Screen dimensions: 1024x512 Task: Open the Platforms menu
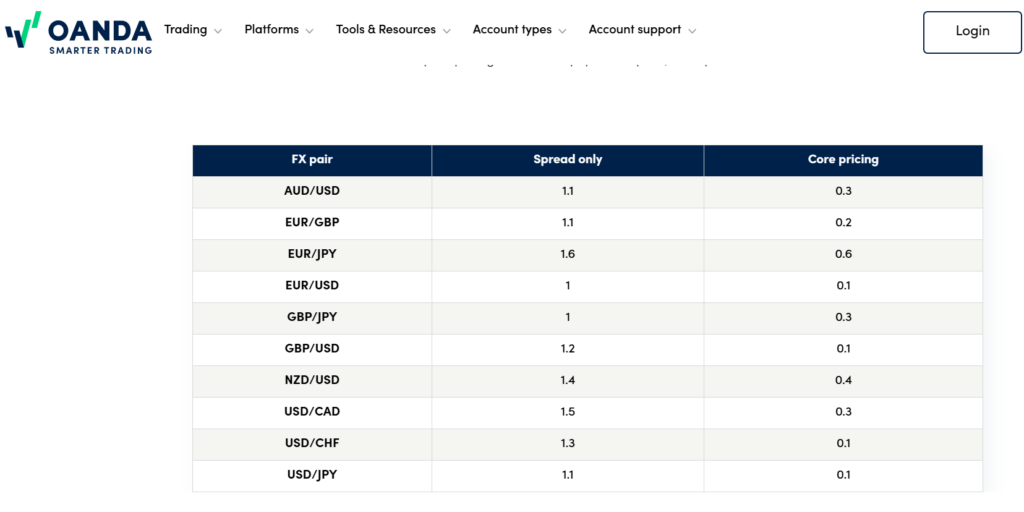(x=272, y=29)
